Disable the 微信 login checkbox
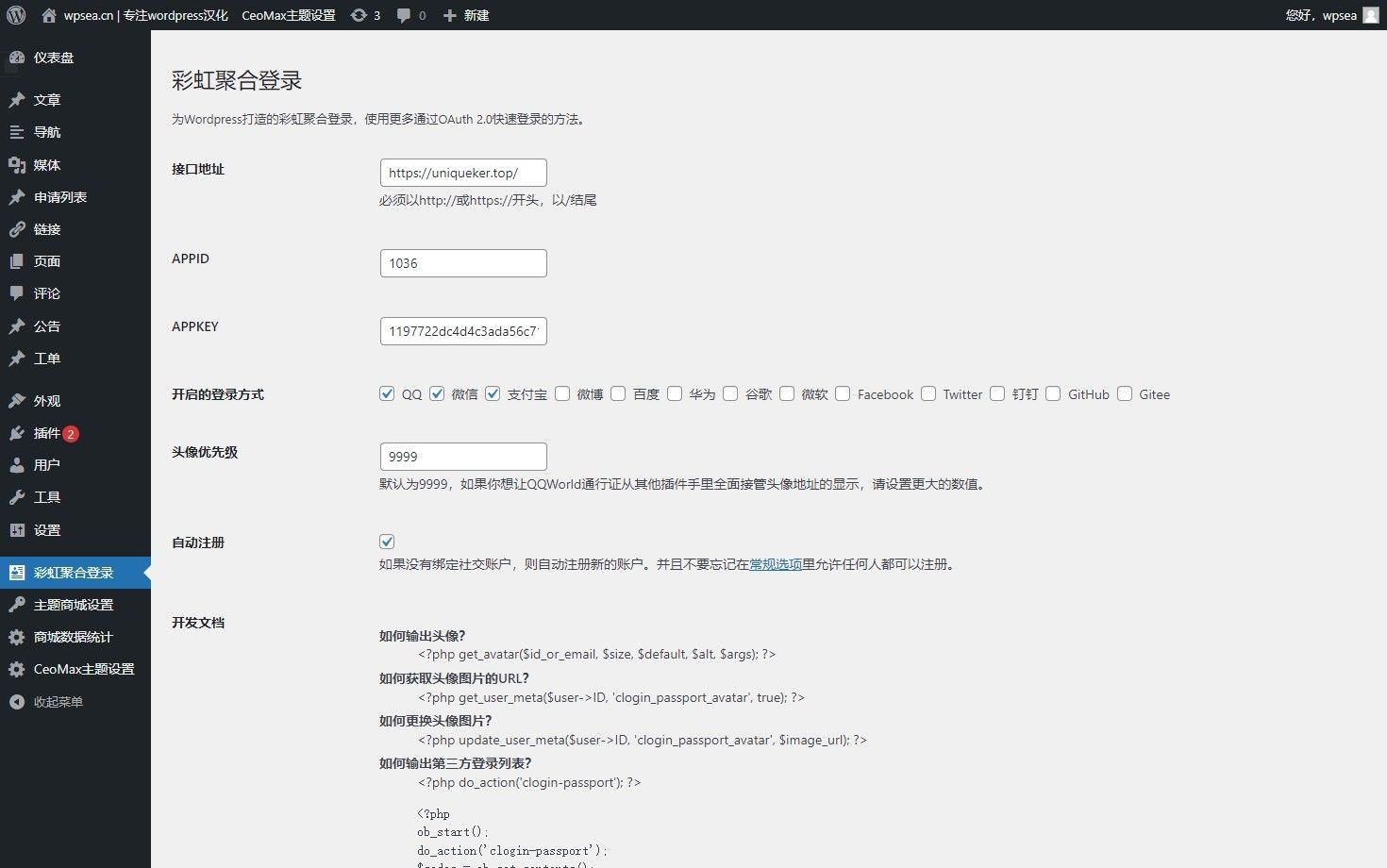The image size is (1387, 868). click(x=437, y=393)
